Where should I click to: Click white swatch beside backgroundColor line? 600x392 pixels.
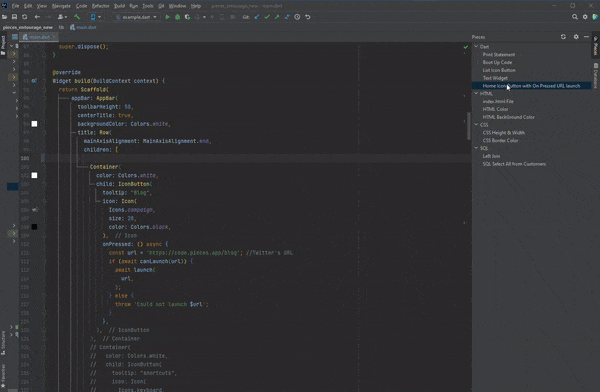tap(34, 124)
